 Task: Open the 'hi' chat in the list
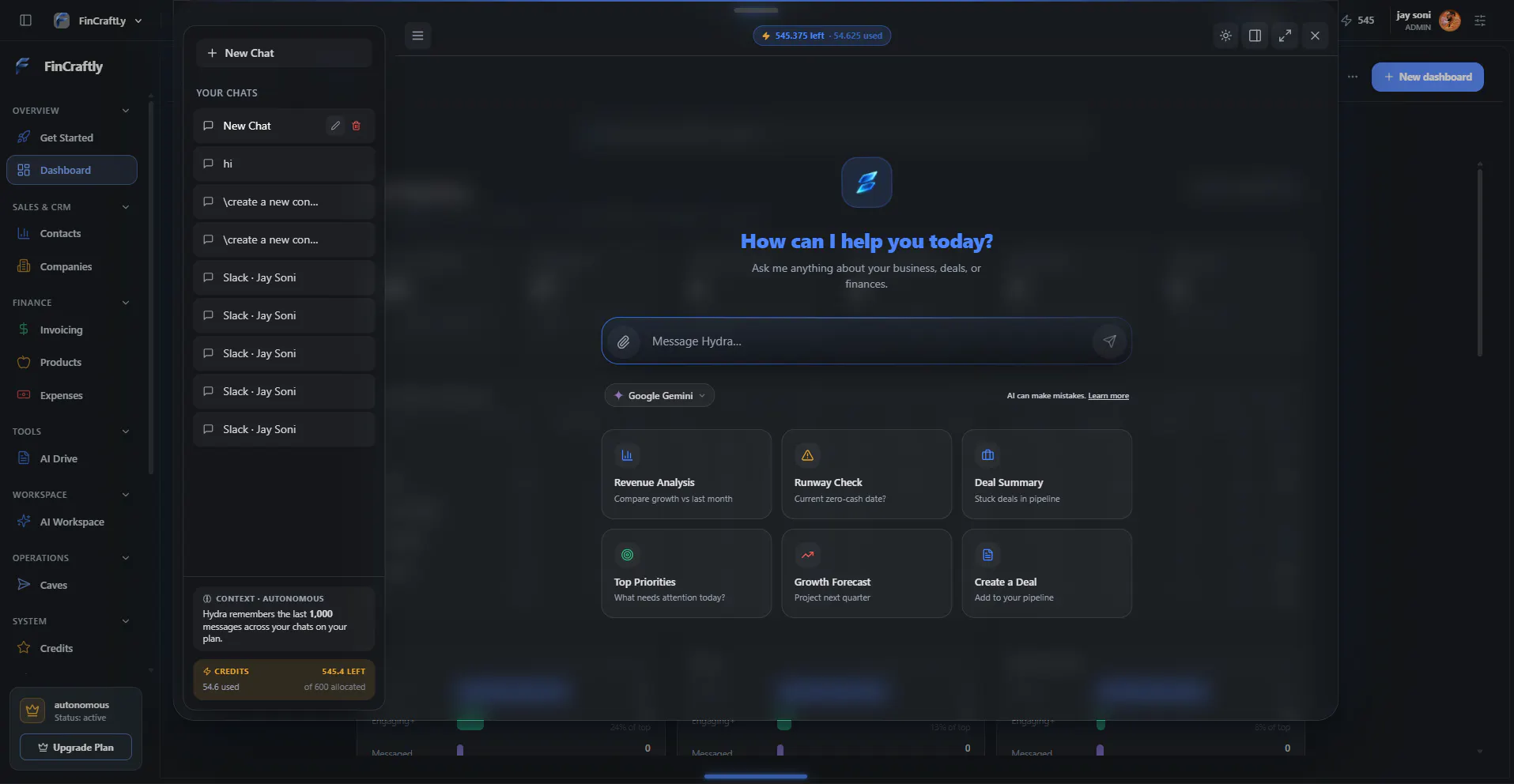(284, 164)
